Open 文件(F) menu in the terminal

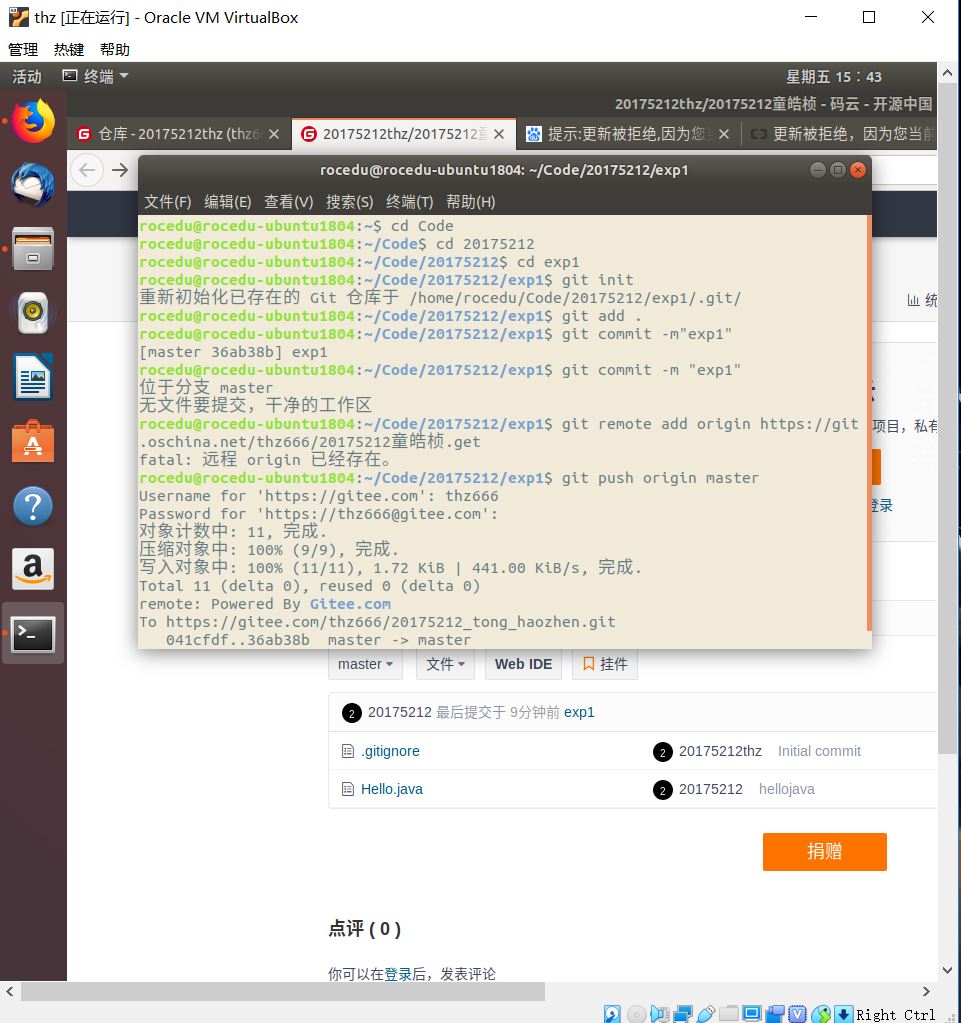pyautogui.click(x=168, y=202)
